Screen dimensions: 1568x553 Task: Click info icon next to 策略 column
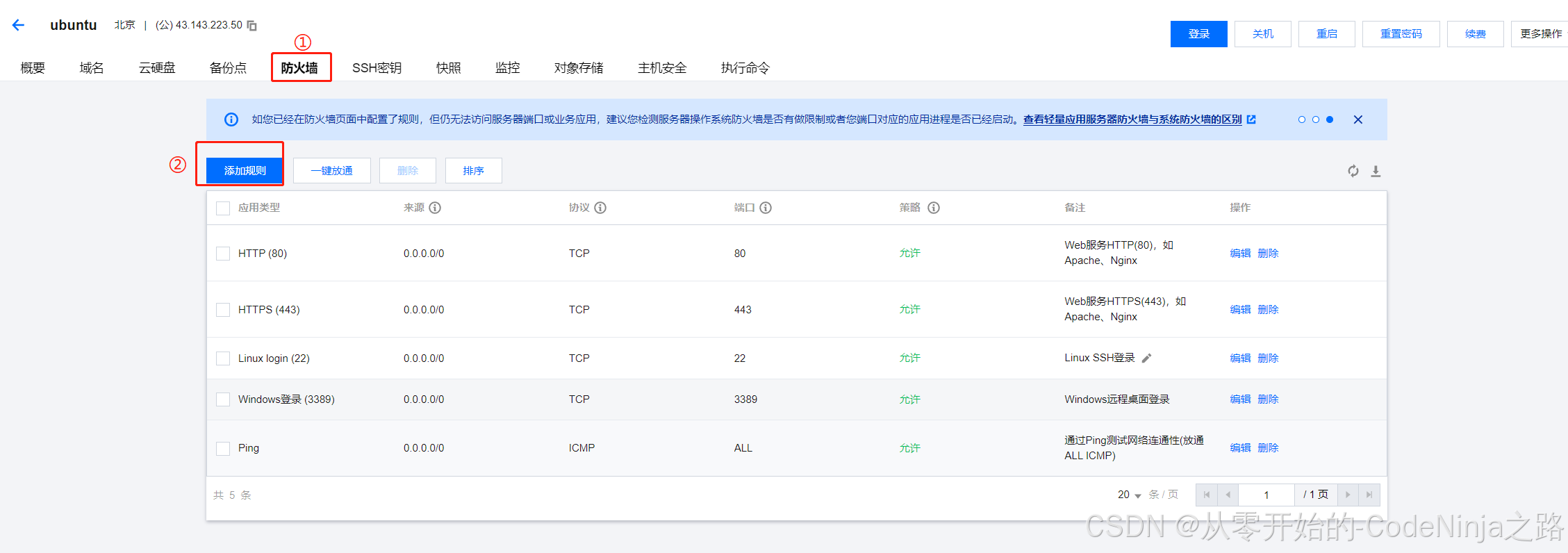click(934, 208)
